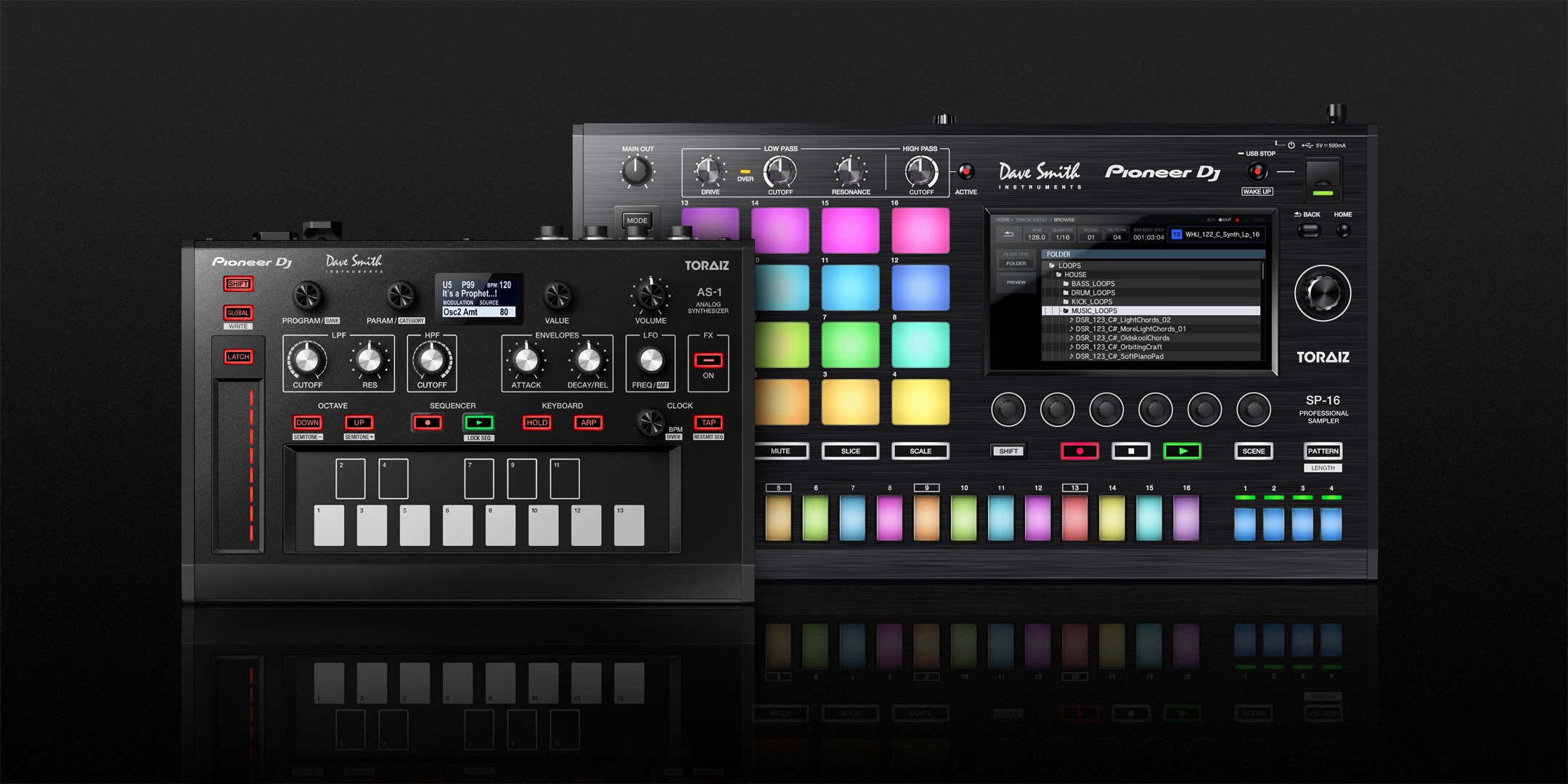Screen dimensions: 1568x784
Task: Collapse the MUSIC_LOOPS folder
Action: pyautogui.click(x=1093, y=311)
